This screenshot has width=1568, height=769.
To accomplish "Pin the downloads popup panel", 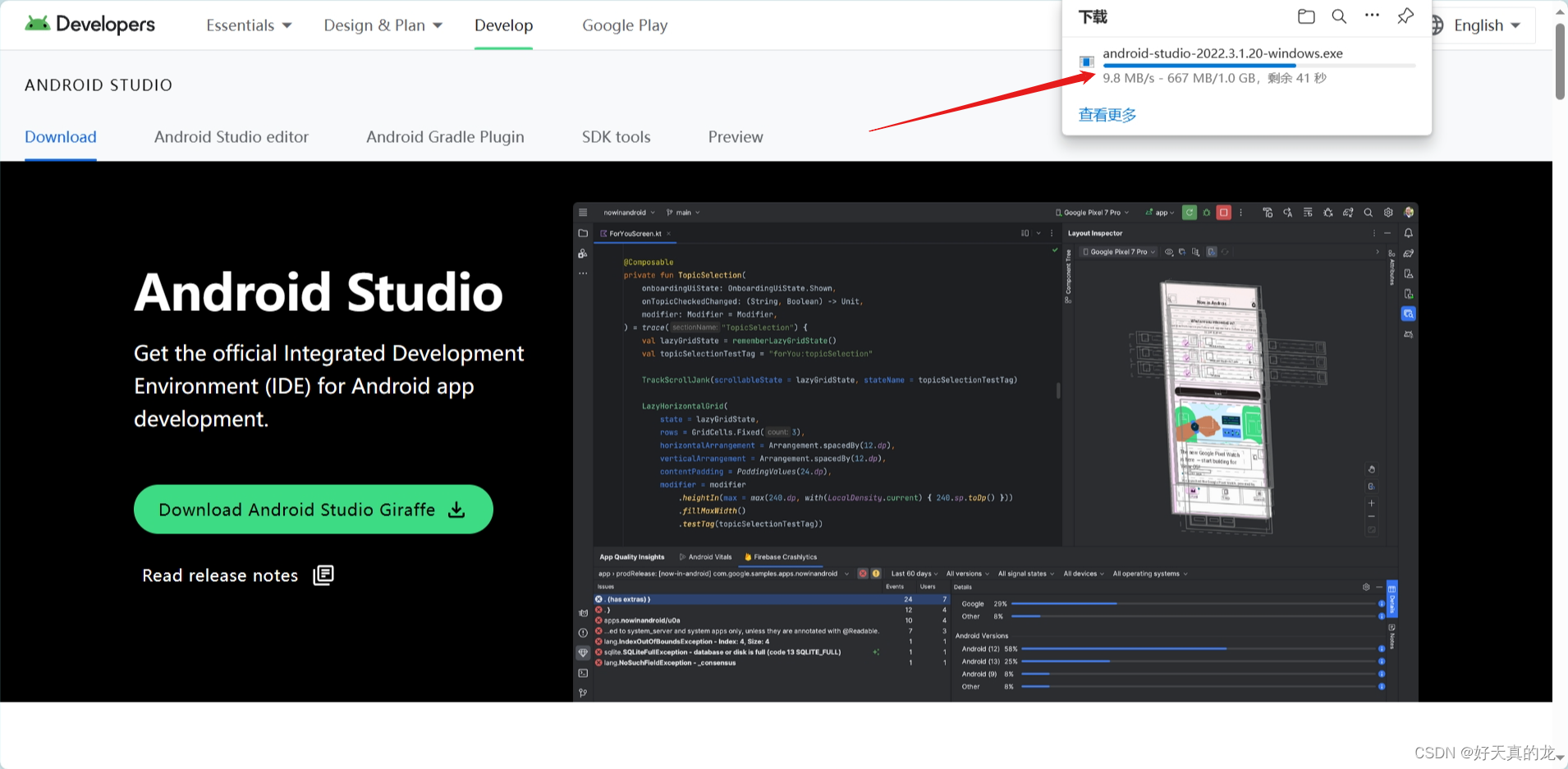I will pyautogui.click(x=1405, y=16).
